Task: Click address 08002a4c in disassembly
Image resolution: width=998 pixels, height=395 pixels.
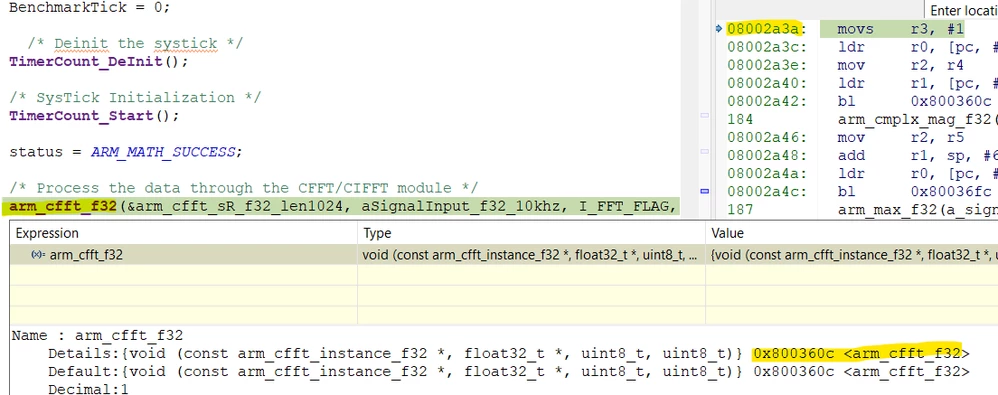Action: click(766, 191)
